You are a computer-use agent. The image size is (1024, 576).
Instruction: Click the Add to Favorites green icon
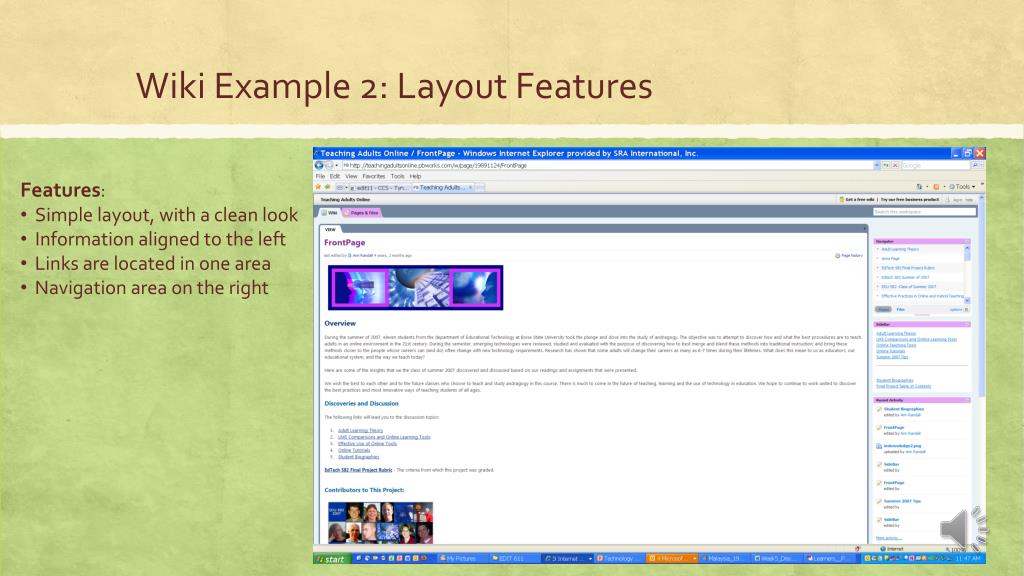tap(327, 187)
